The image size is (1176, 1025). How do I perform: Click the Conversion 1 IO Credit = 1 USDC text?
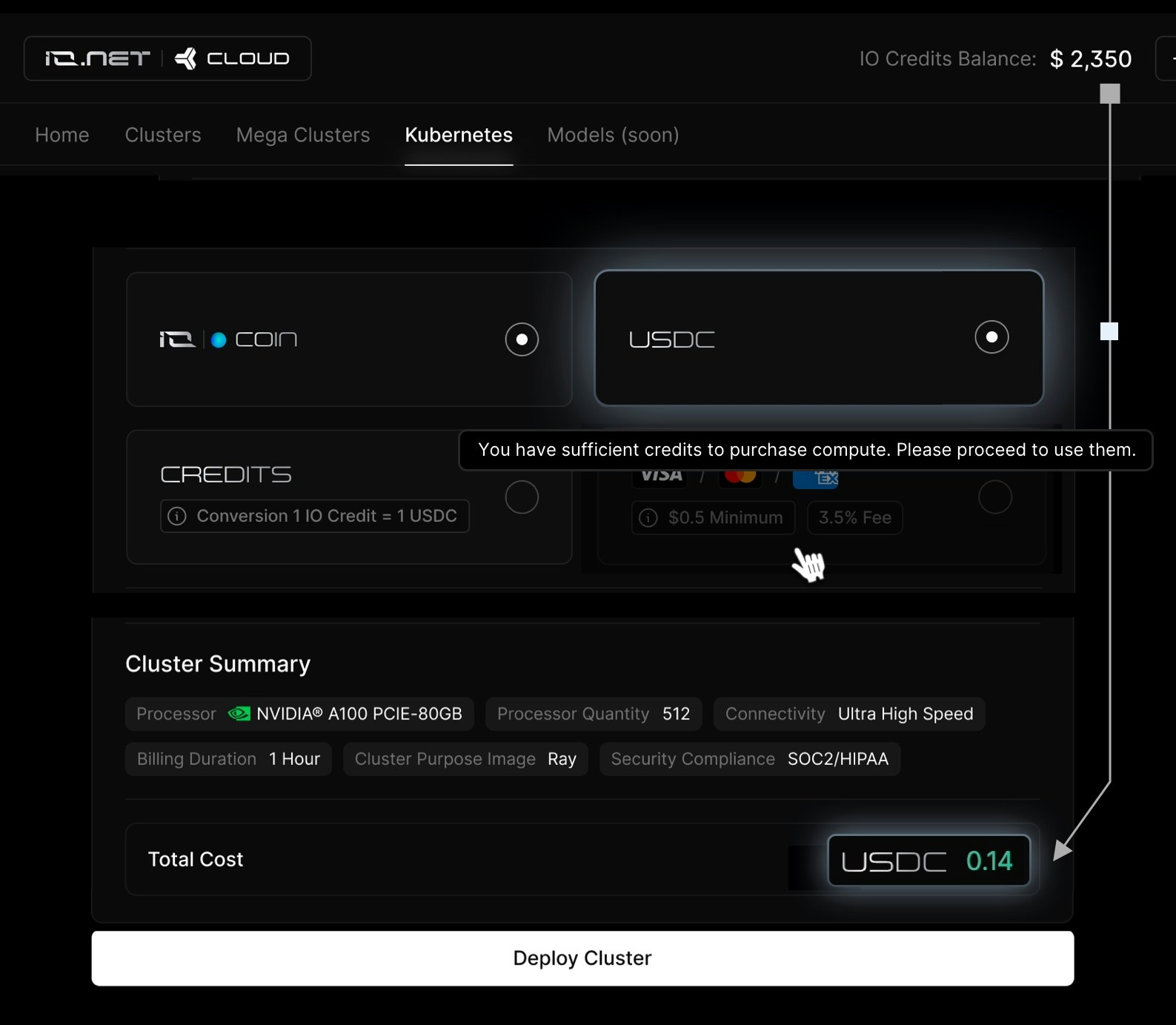[x=327, y=516]
